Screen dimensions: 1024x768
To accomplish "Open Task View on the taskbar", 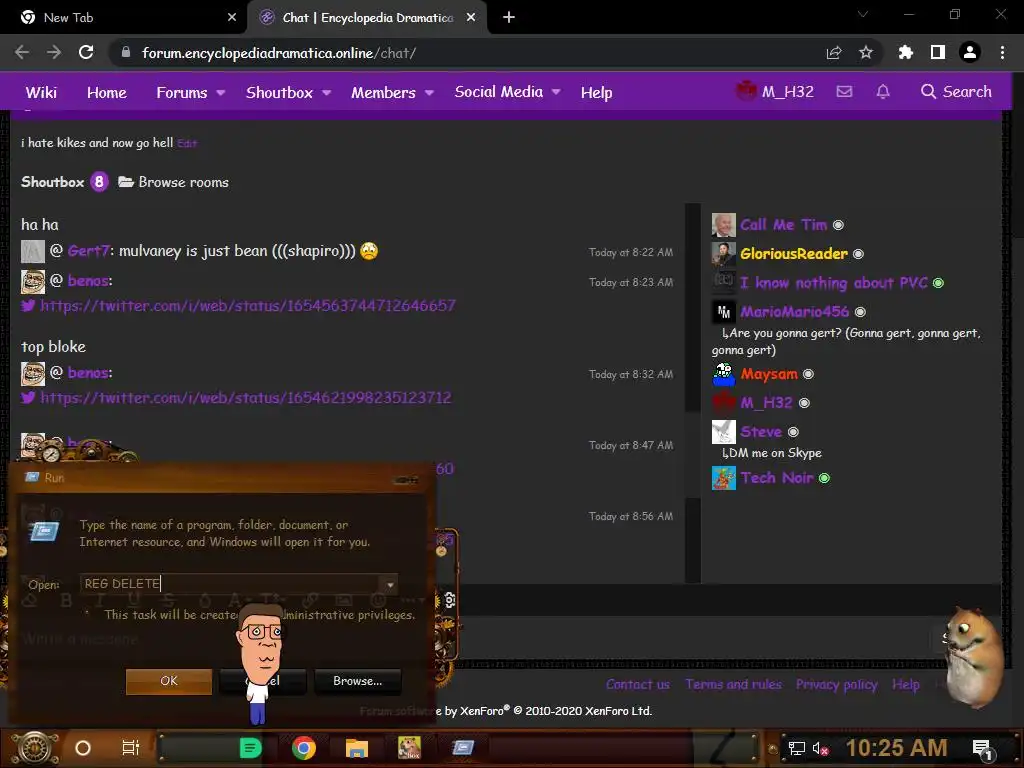I will click(131, 748).
